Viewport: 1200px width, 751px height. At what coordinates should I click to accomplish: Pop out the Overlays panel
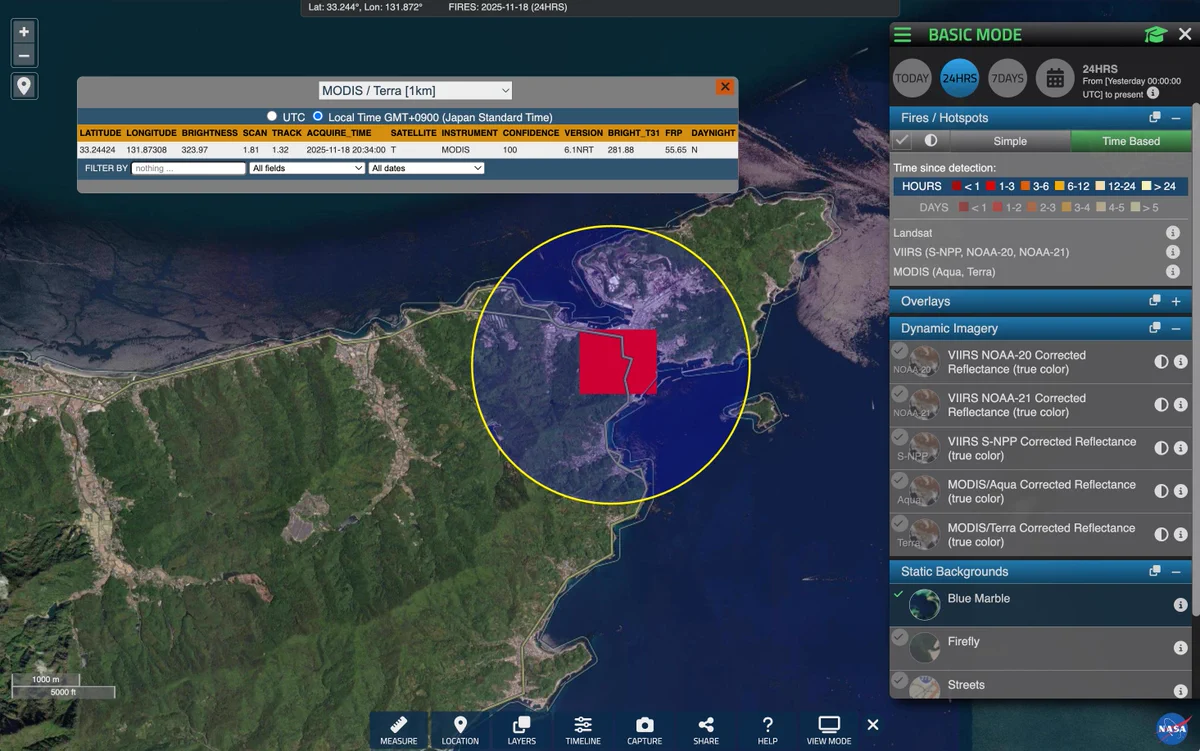coord(1155,301)
